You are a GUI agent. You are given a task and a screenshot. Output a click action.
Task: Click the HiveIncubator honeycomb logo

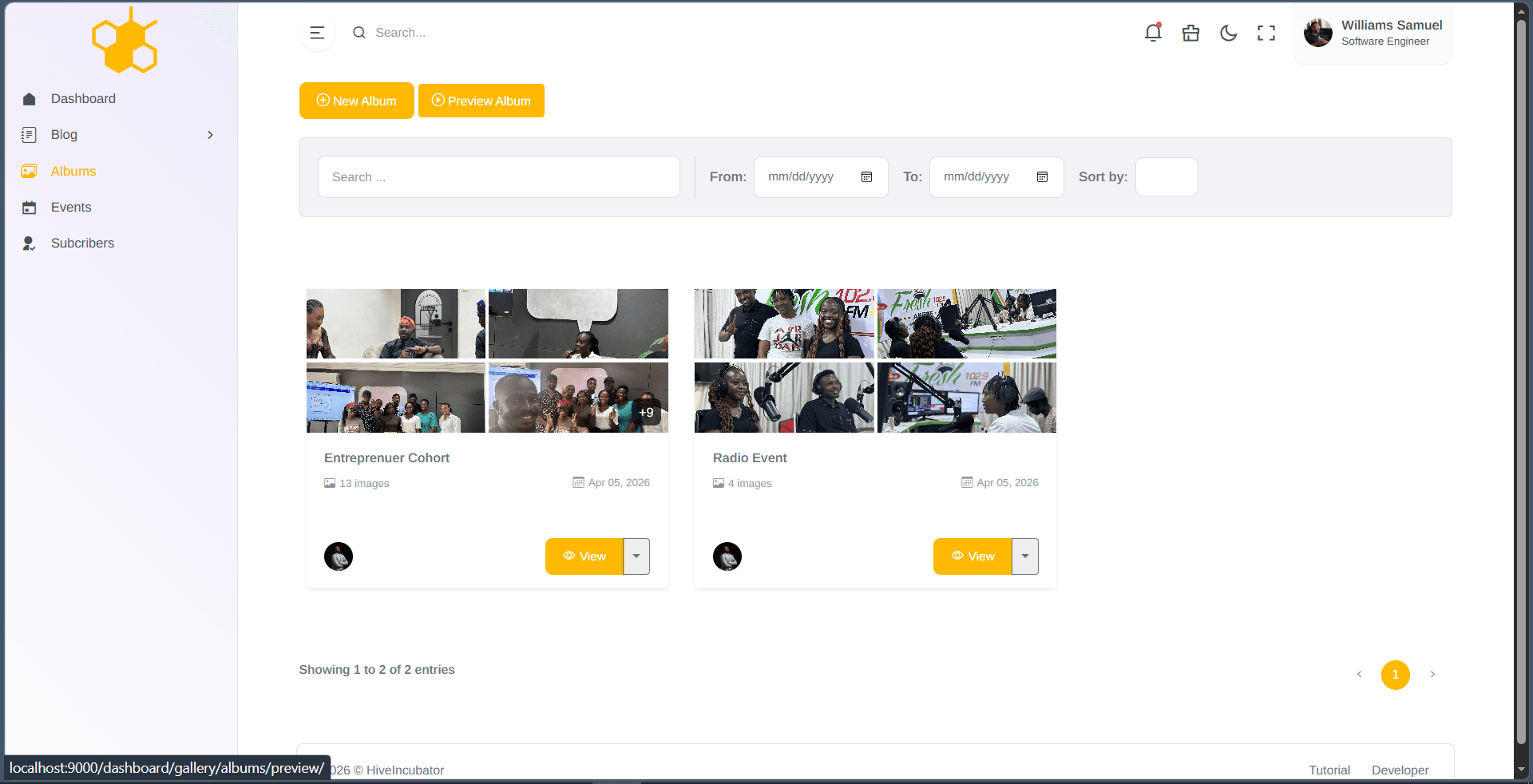coord(125,40)
